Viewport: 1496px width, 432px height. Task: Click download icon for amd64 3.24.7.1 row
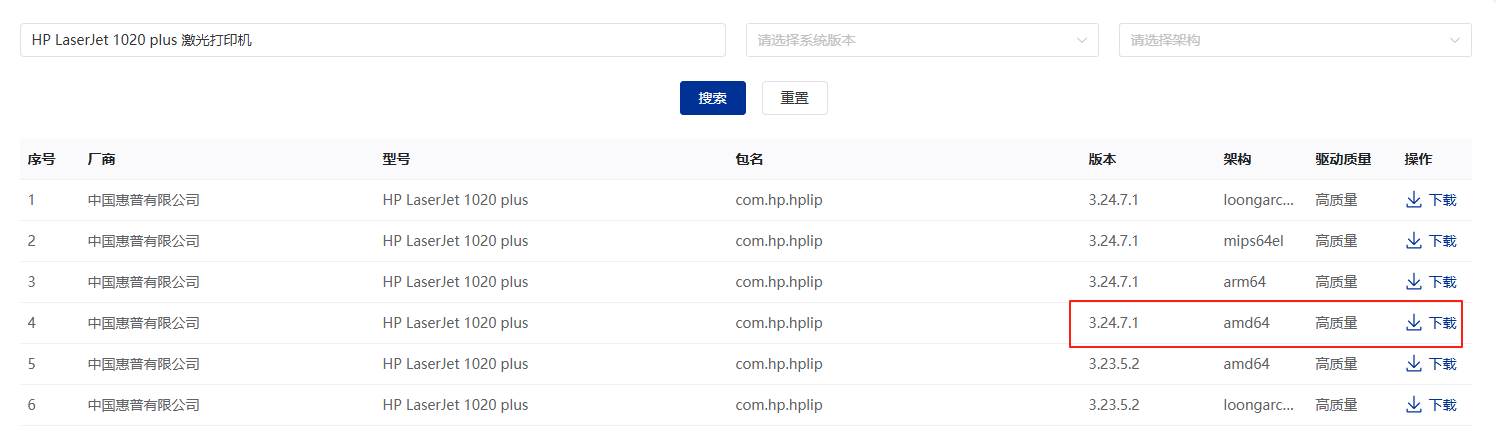click(x=1414, y=323)
